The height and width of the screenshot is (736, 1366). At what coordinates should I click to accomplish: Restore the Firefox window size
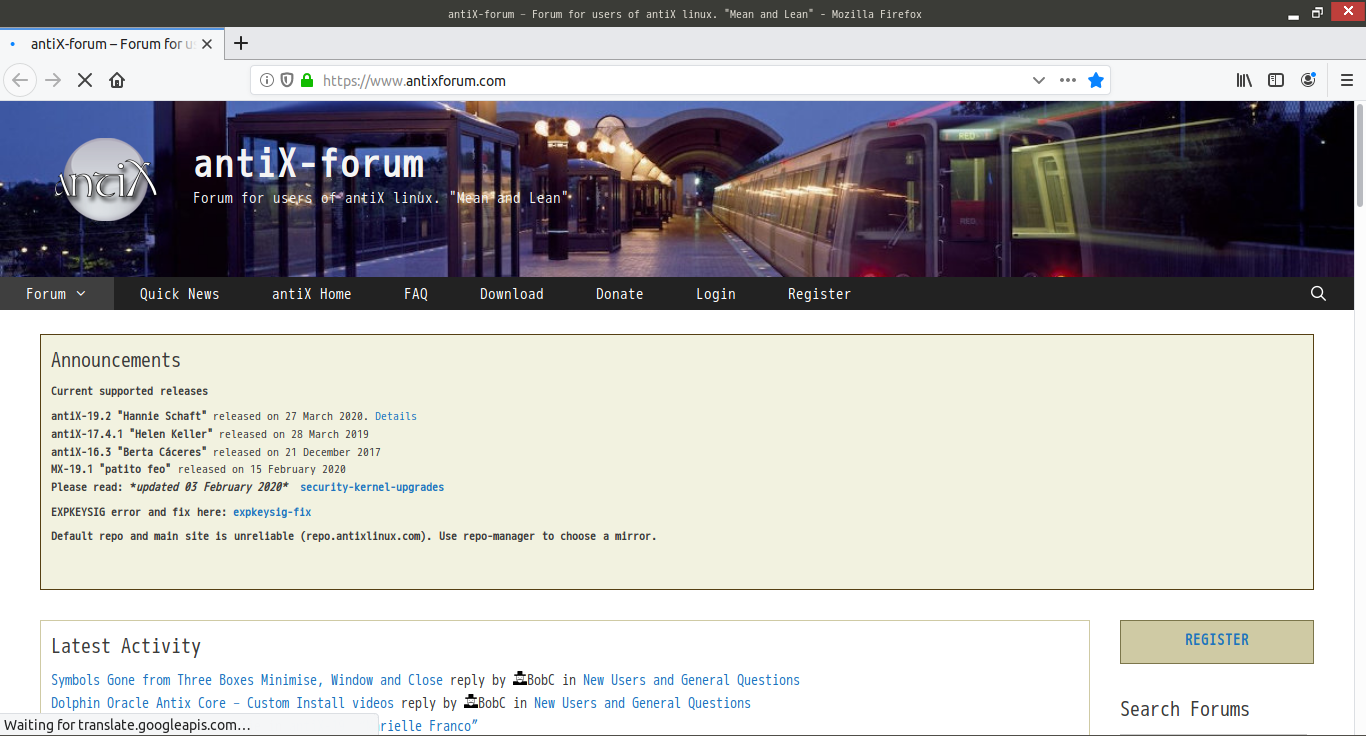click(x=1317, y=13)
